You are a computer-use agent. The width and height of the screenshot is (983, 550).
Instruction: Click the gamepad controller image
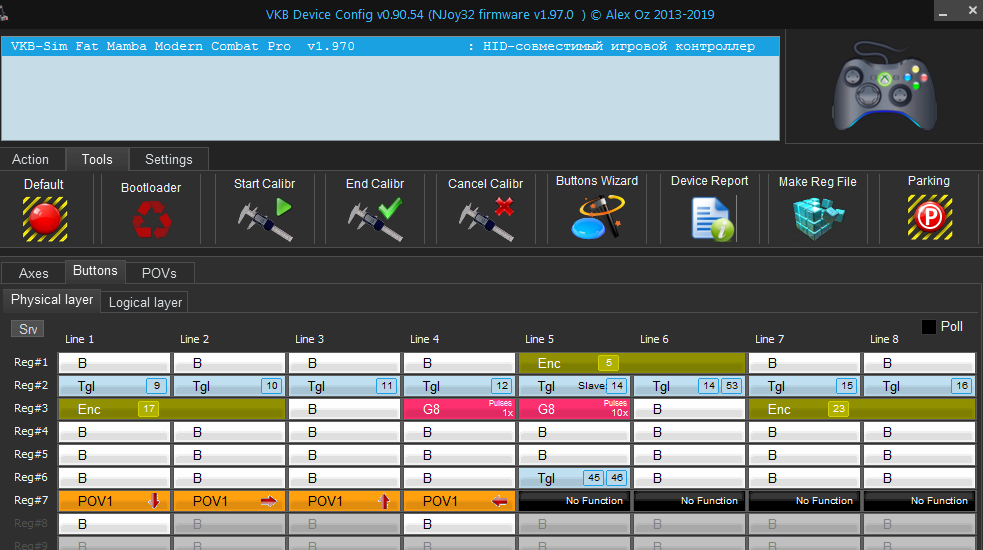coord(885,87)
